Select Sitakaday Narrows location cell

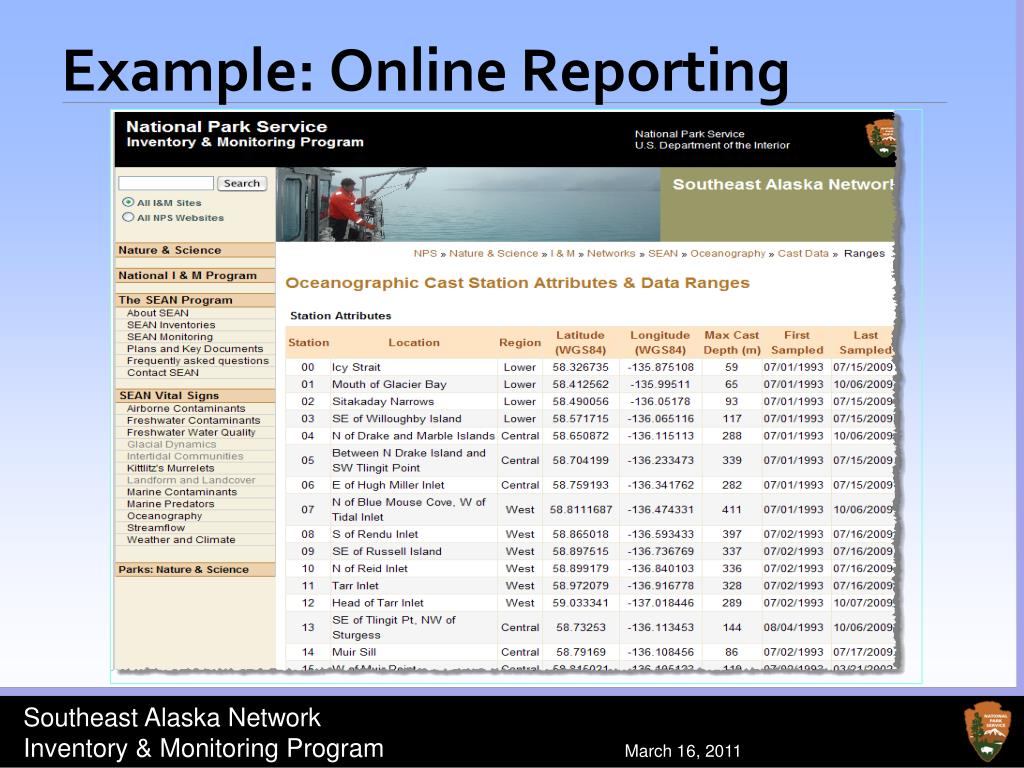(383, 401)
